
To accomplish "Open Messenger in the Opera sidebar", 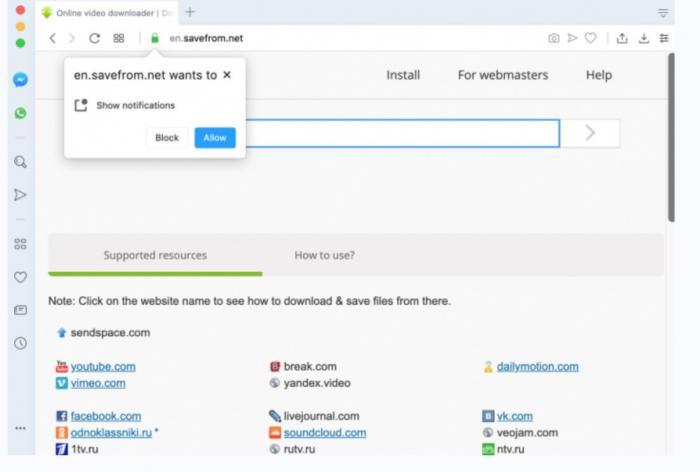I will [21, 80].
